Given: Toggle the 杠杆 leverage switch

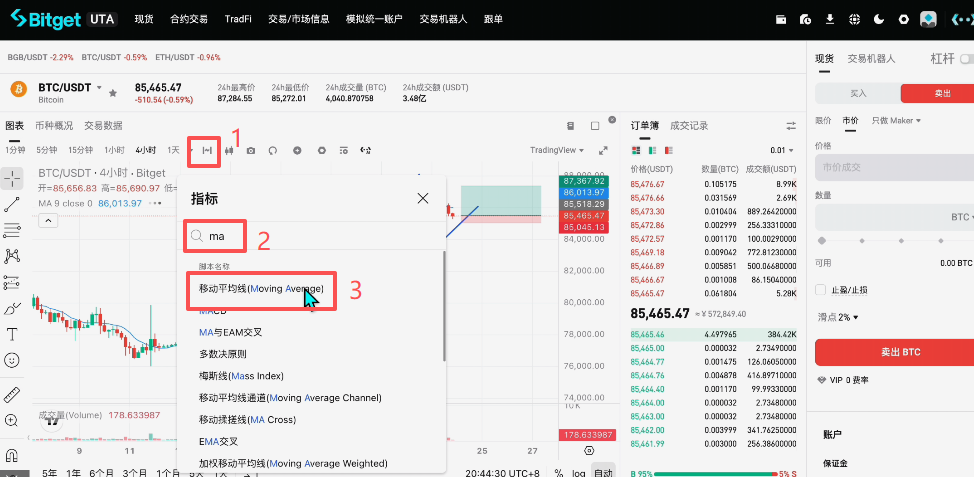Looking at the screenshot, I should point(967,59).
